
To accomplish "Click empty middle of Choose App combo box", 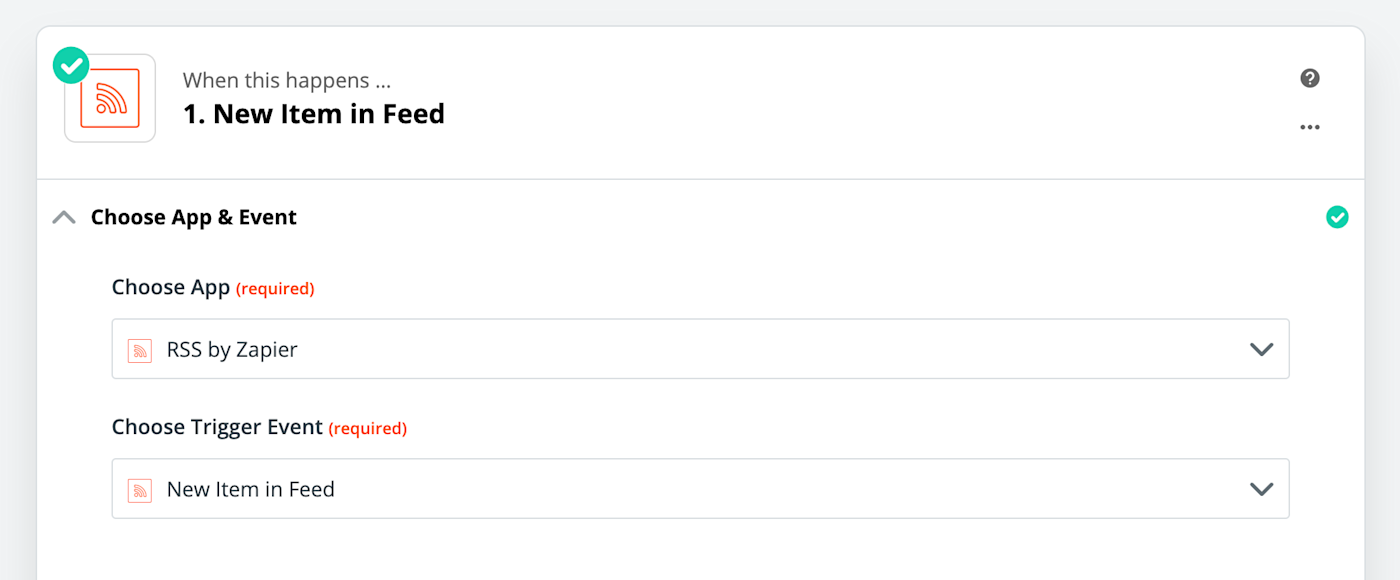I will 700,349.
